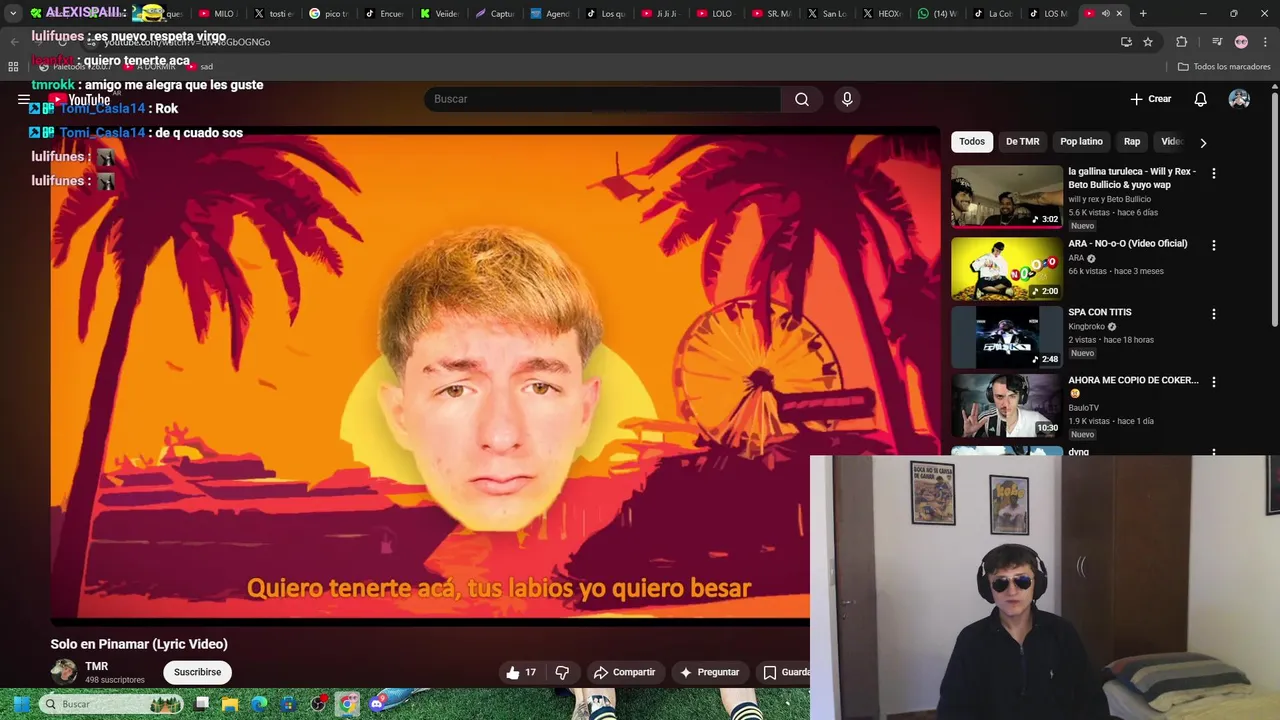Open the TMR channel avatar
The image size is (1280, 720).
tap(64, 672)
